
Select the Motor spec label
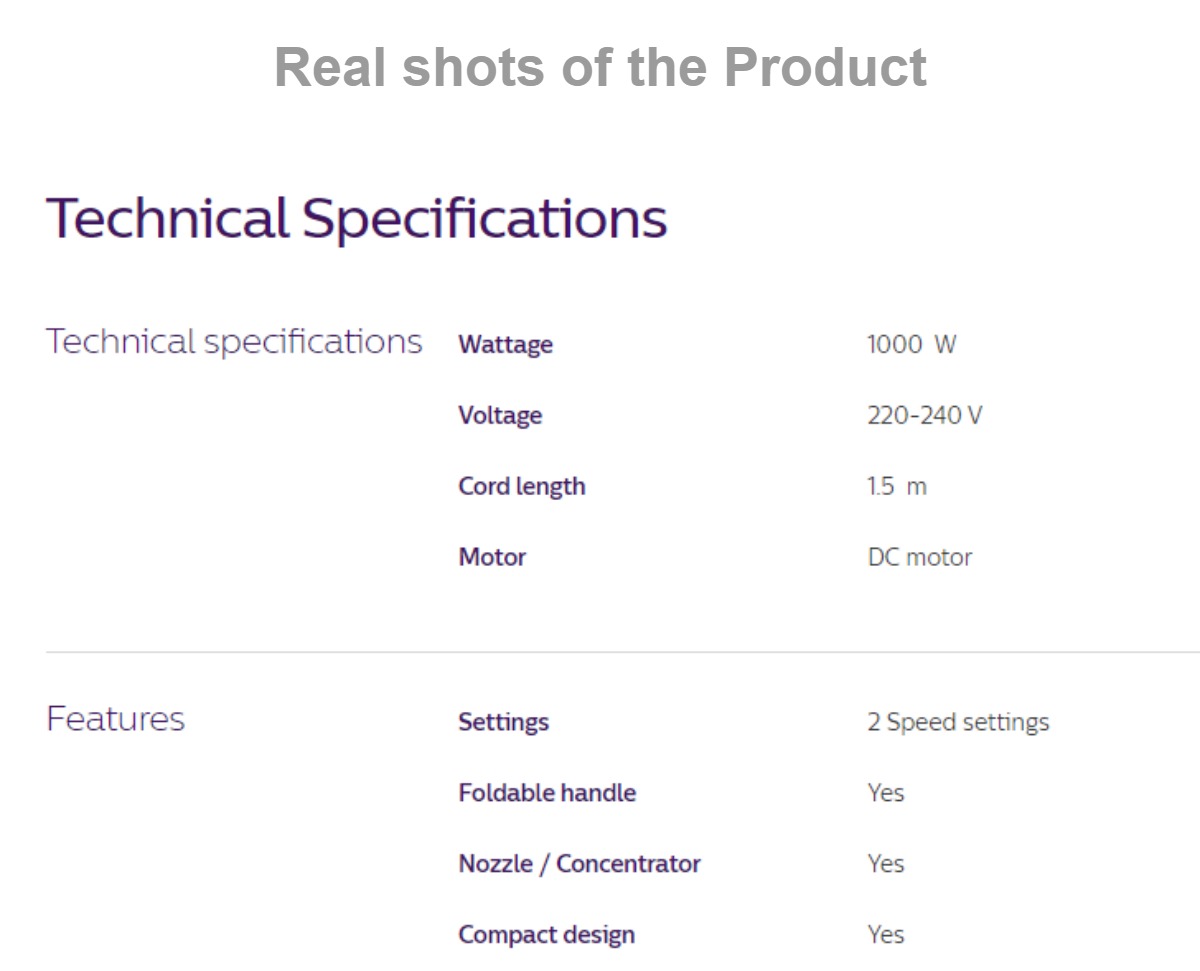click(x=492, y=557)
